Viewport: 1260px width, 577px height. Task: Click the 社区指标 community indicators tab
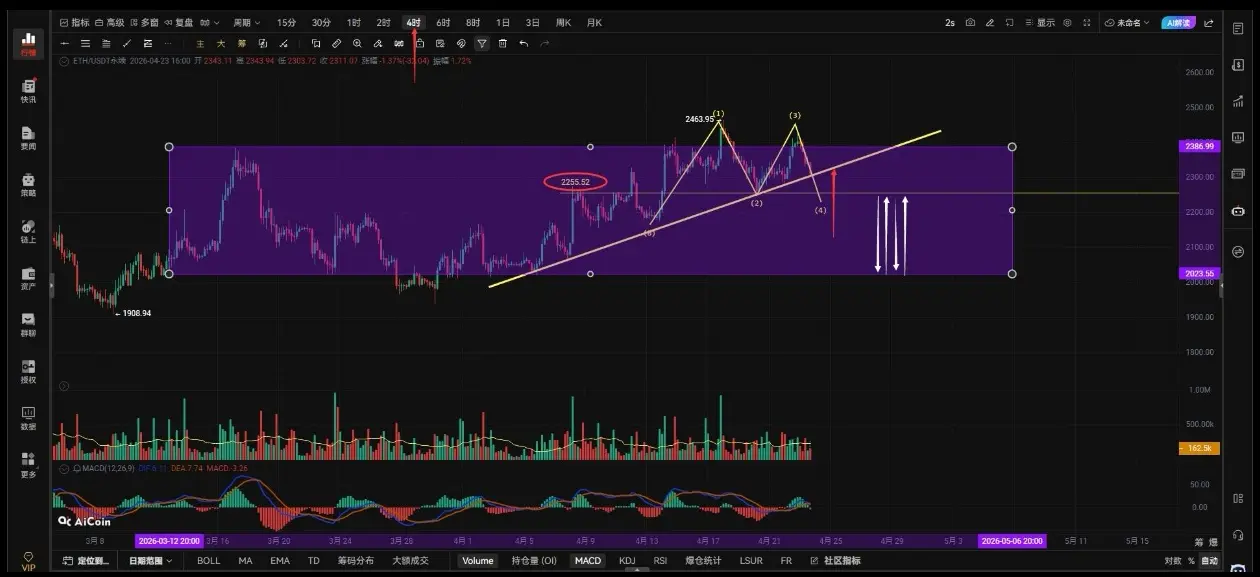[834, 561]
